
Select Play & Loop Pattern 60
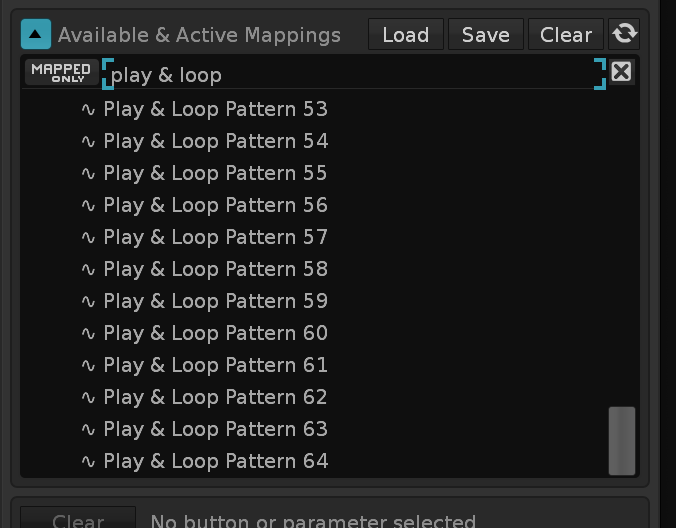pos(215,333)
